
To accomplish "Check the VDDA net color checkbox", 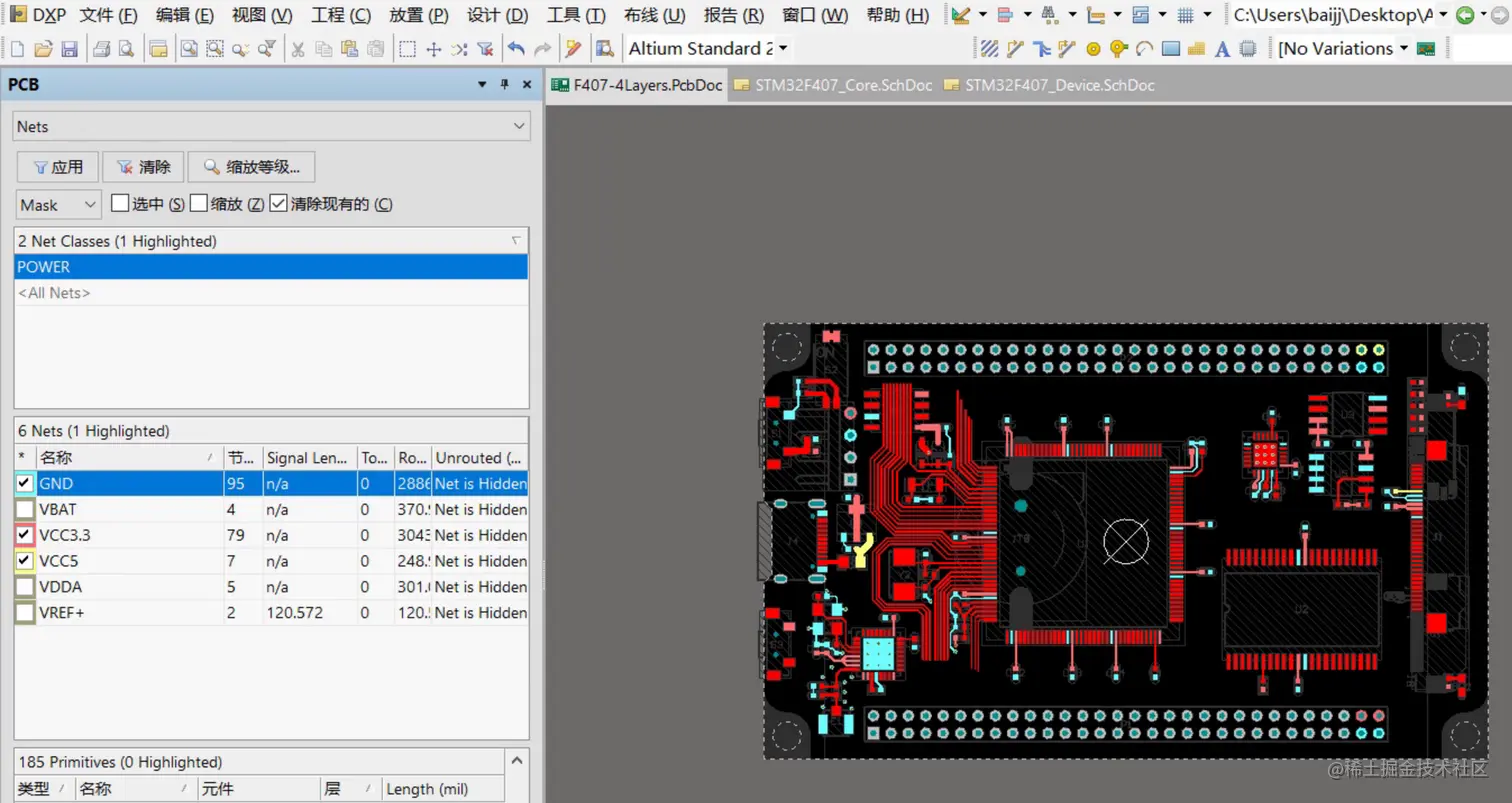I will click(x=25, y=587).
